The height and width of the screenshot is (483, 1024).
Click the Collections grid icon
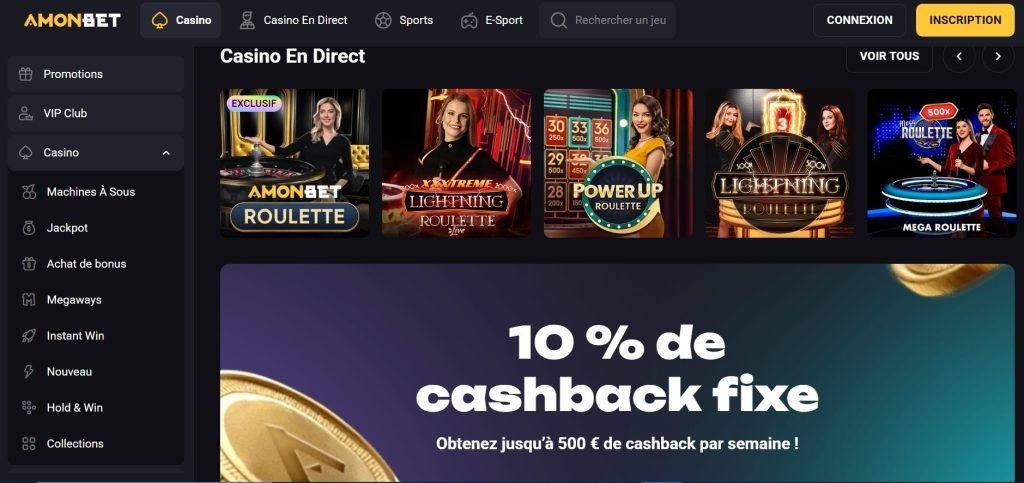point(29,443)
